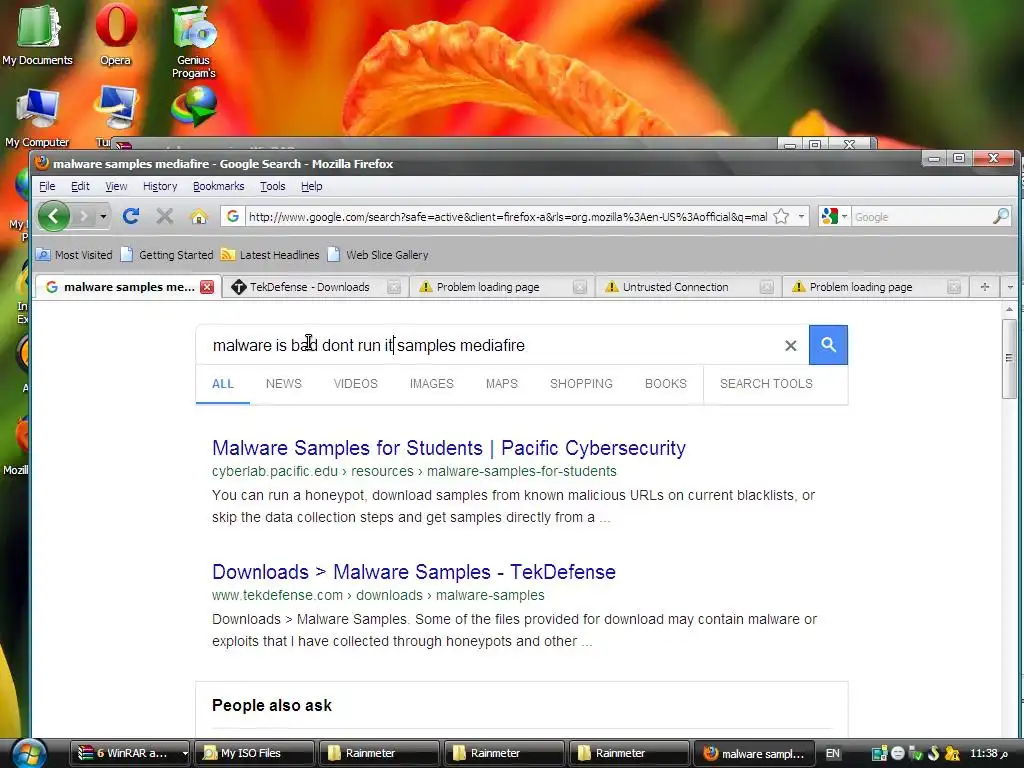Click the EN language indicator
The height and width of the screenshot is (768, 1024).
point(833,753)
